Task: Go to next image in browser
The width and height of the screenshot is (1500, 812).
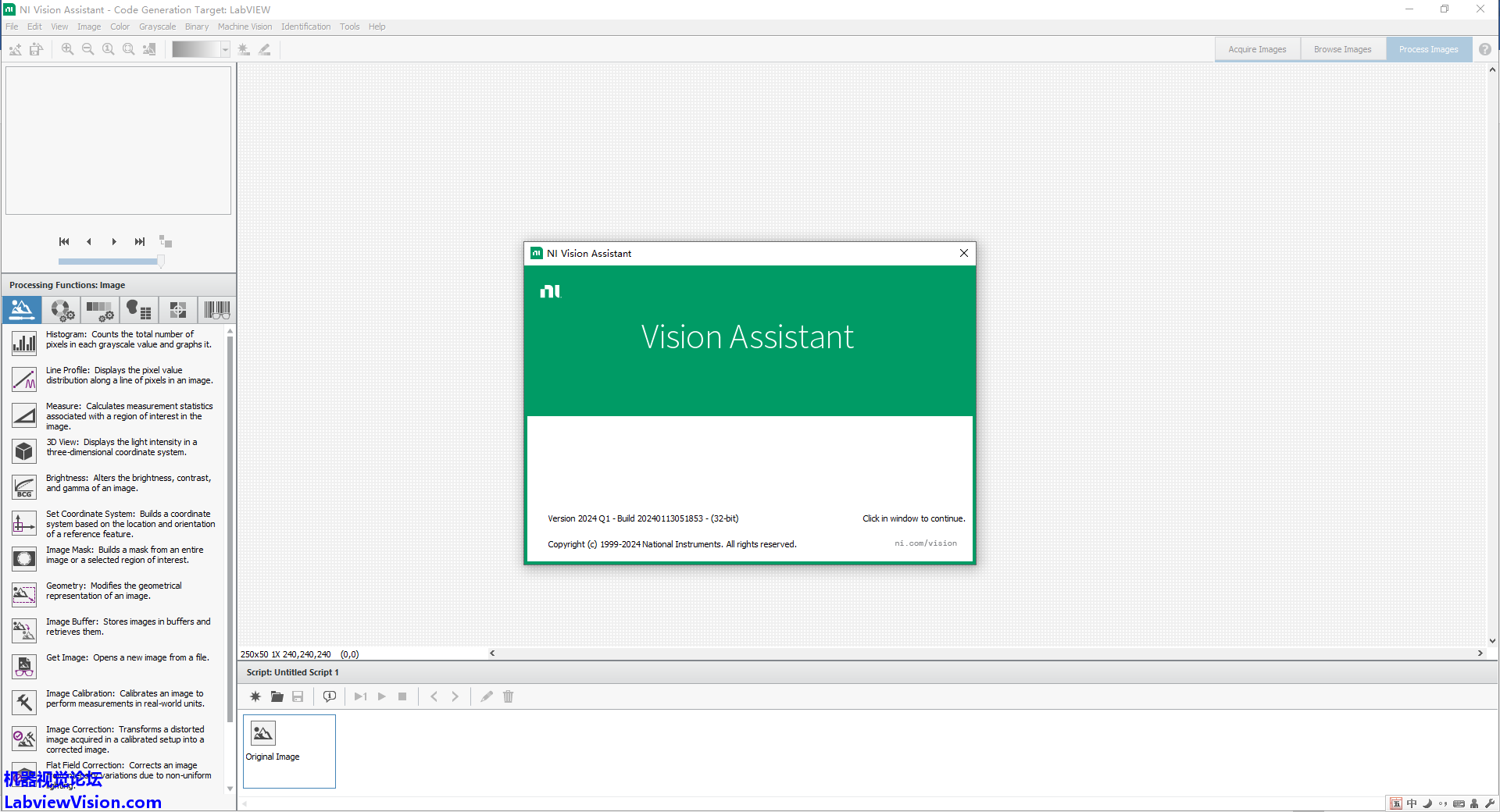Action: [x=114, y=241]
